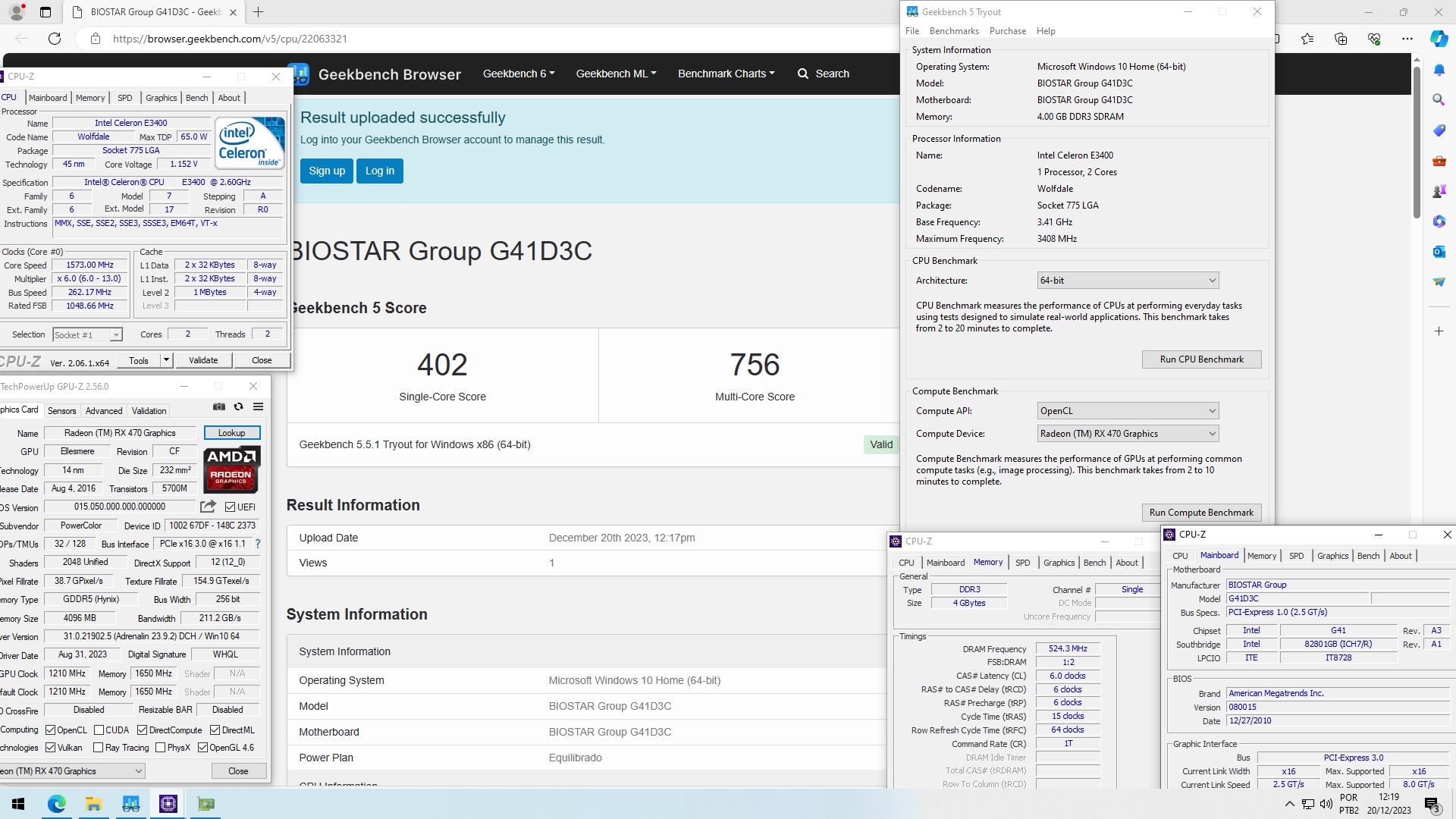
Task: Open the taskbar notification center icon
Action: point(1432,805)
